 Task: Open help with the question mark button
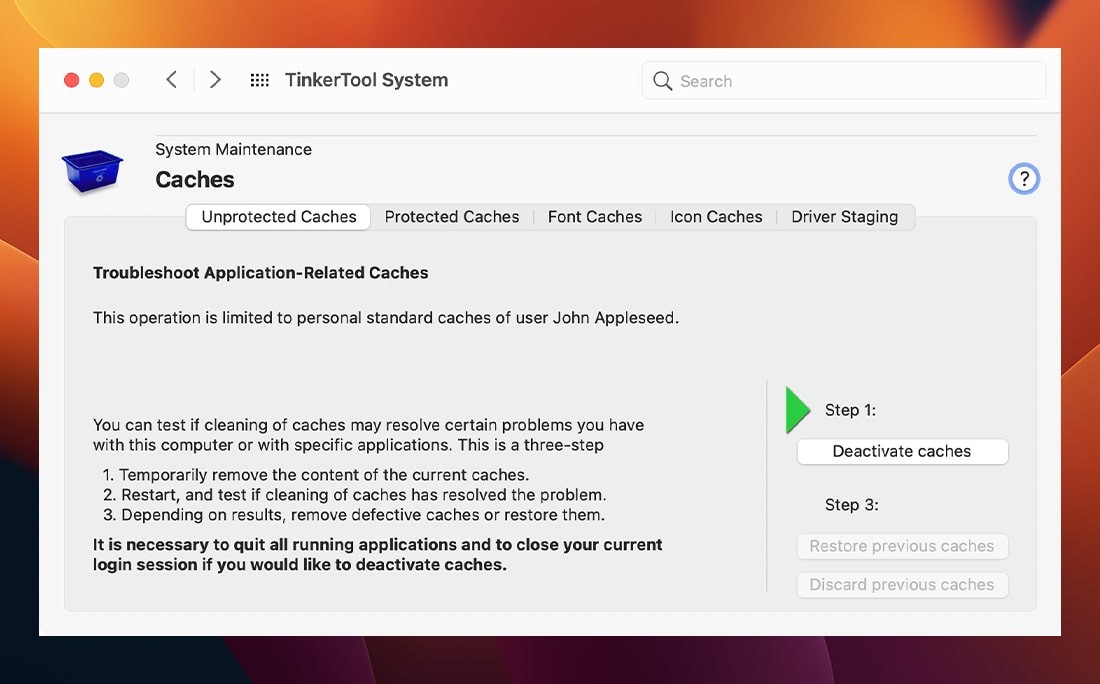(x=1024, y=179)
